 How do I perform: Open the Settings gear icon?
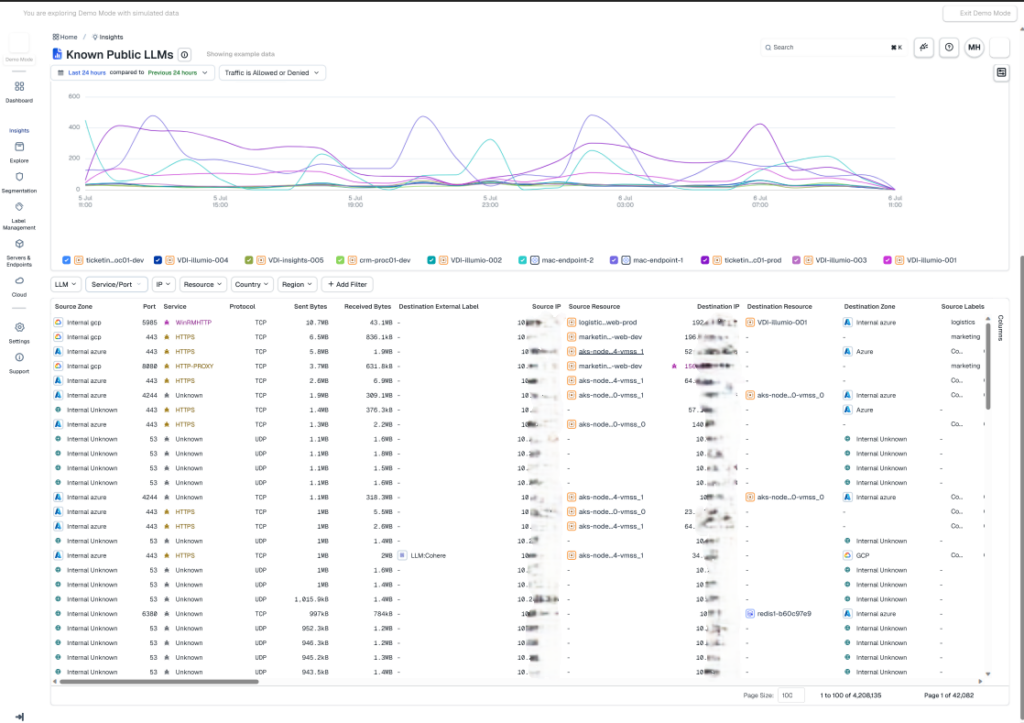click(19, 327)
